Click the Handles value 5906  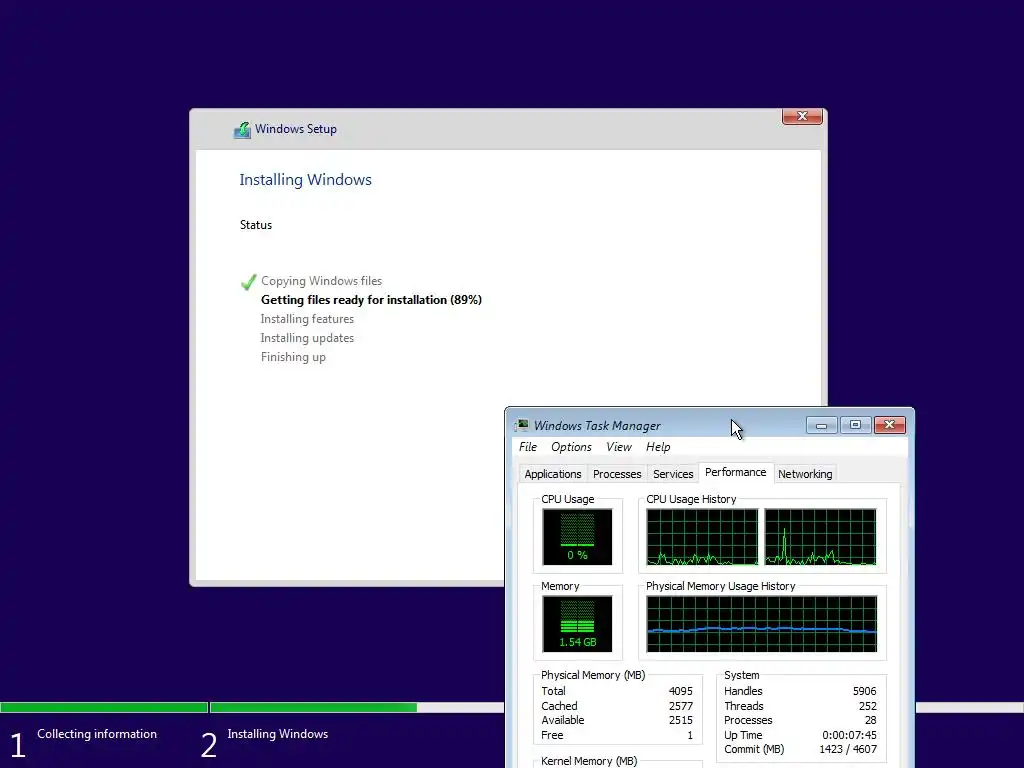click(864, 691)
